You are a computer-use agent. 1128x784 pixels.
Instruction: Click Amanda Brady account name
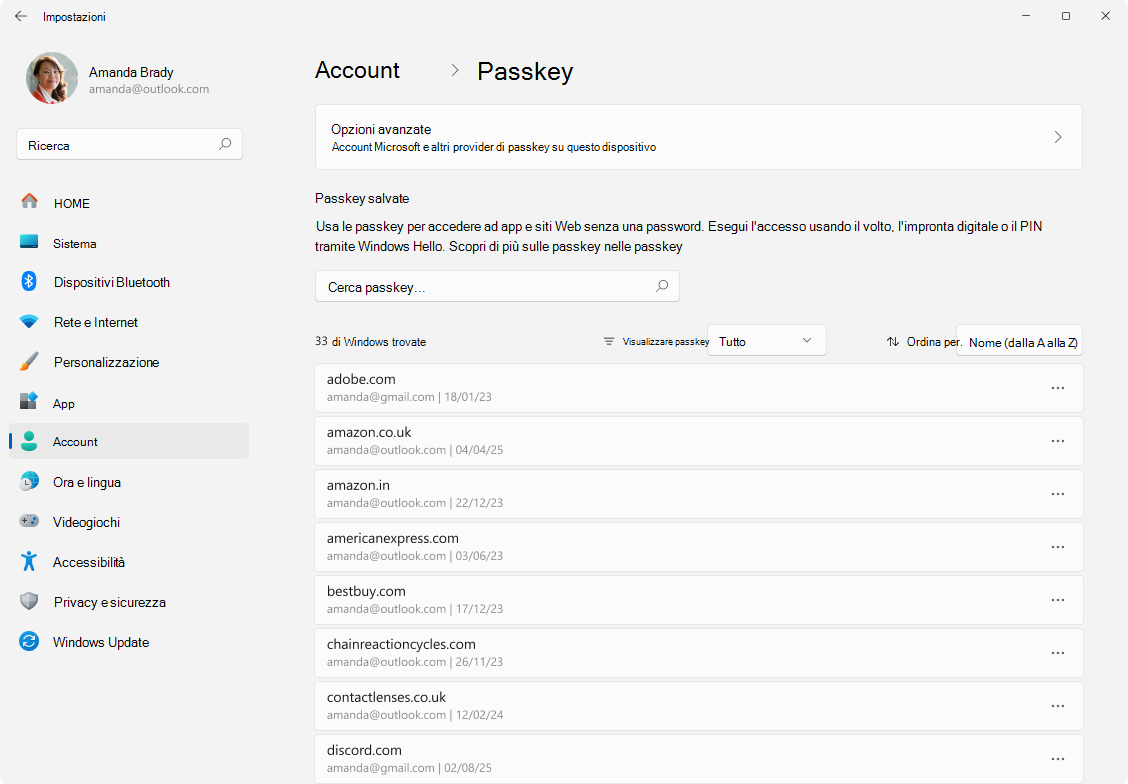point(131,72)
